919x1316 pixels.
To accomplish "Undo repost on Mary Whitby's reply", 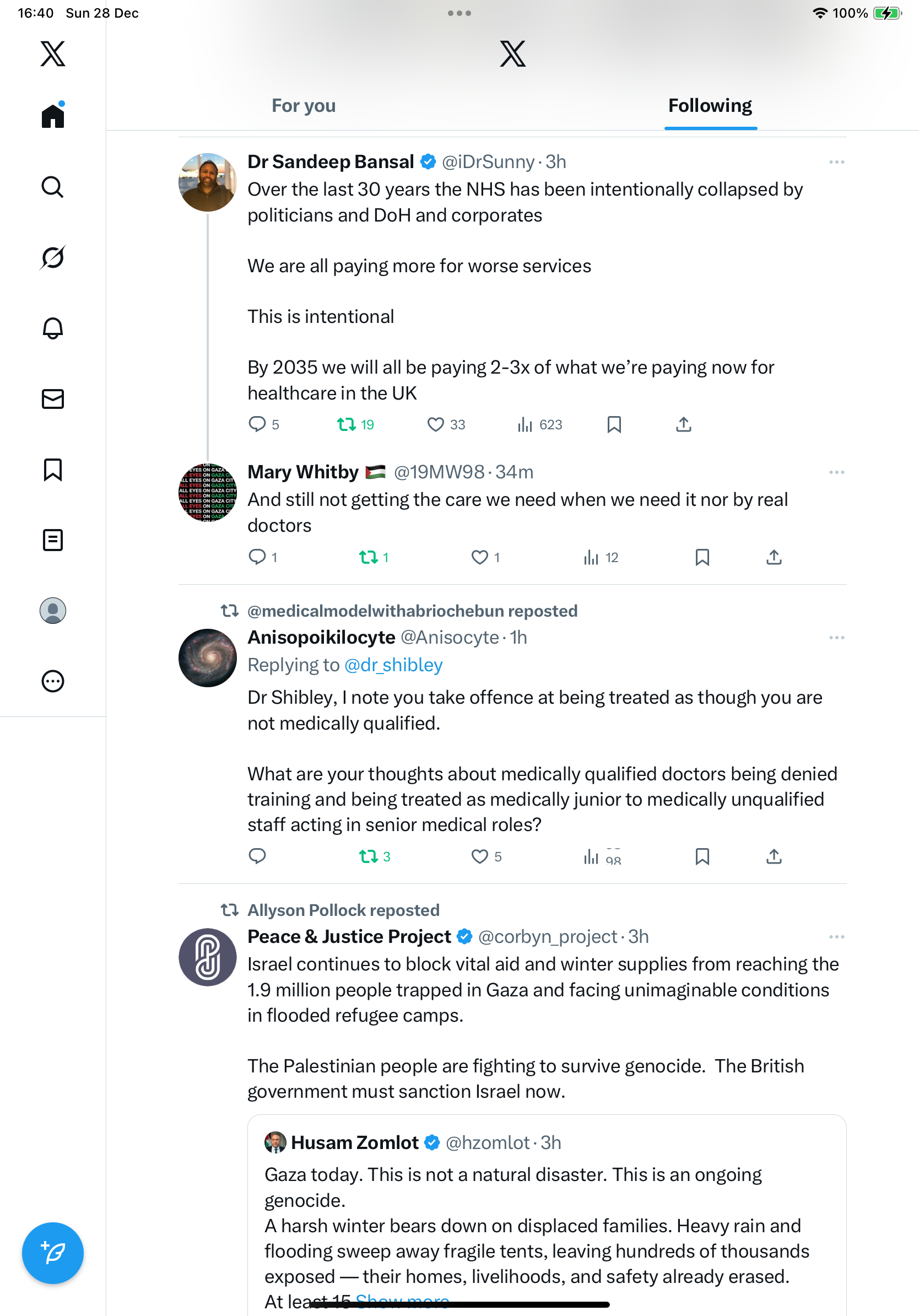I will coord(369,557).
